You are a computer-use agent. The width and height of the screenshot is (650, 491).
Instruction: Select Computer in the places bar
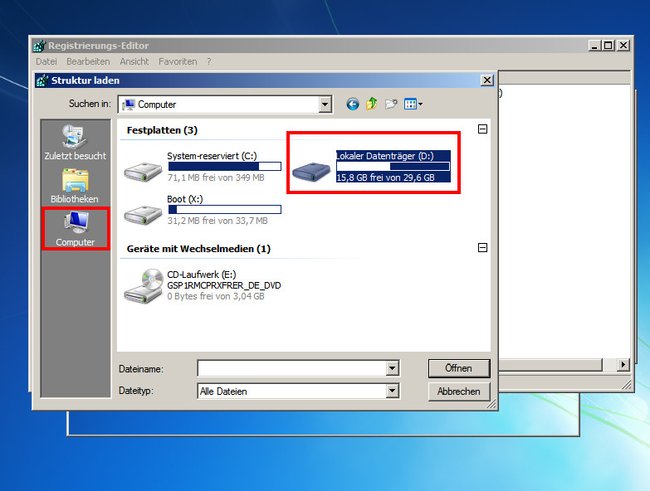tap(75, 229)
